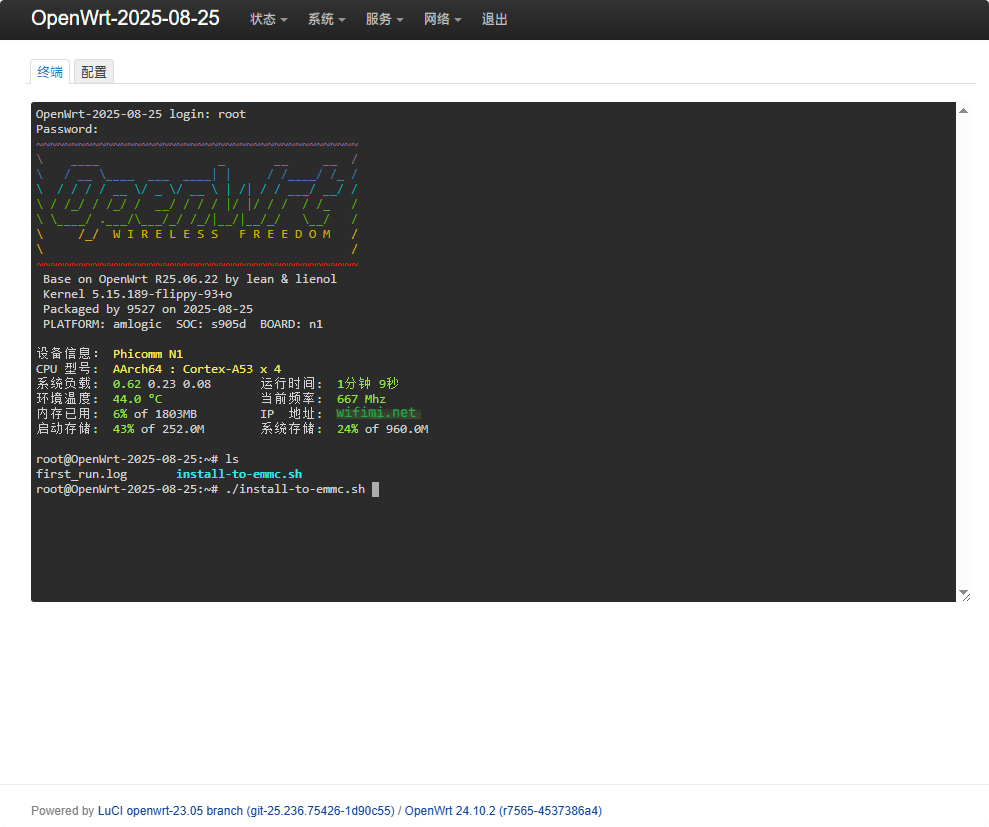The image size is (989, 827).
Task: Click the '24% of 960.0M' storage value
Action: 383,429
